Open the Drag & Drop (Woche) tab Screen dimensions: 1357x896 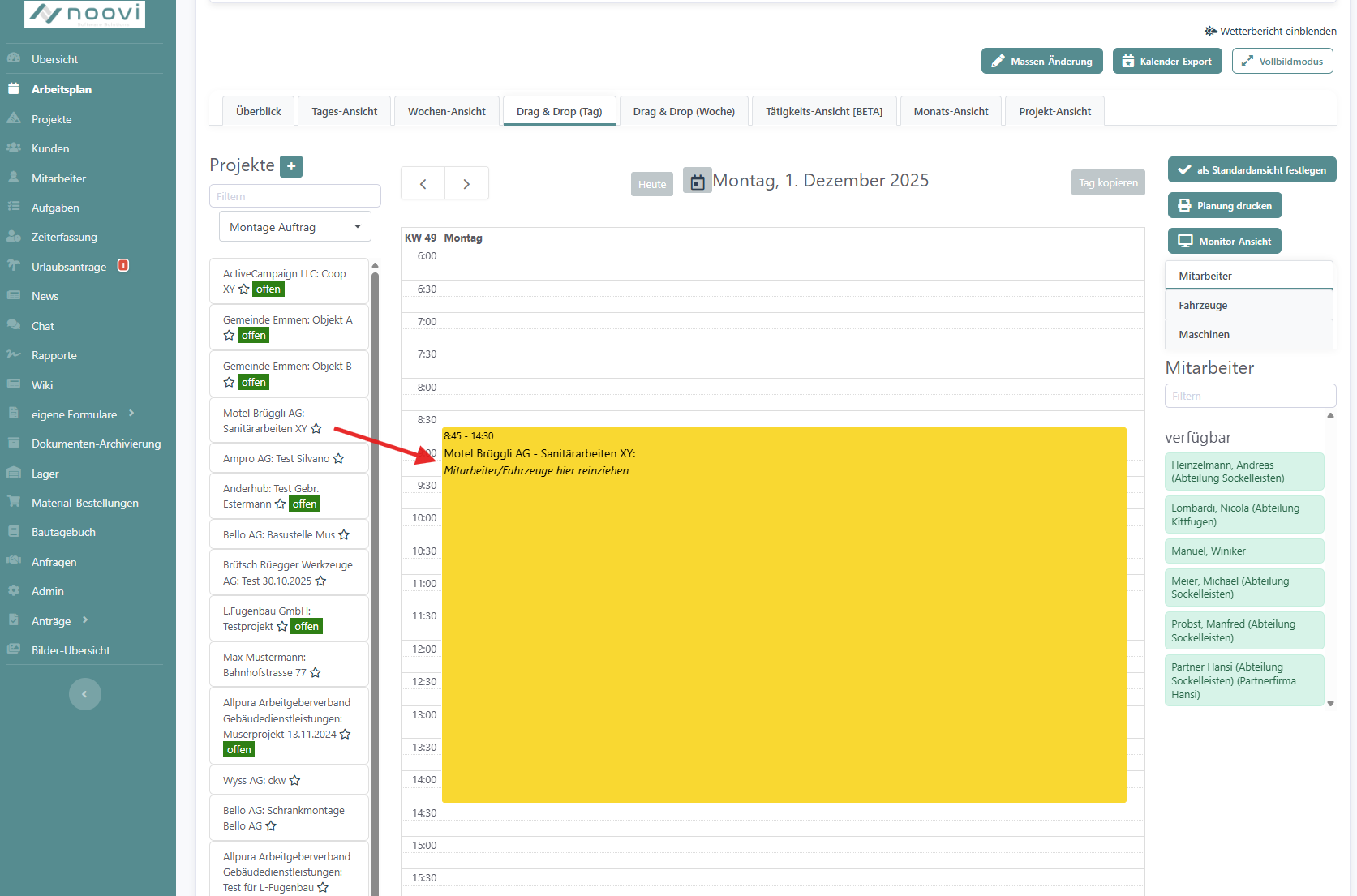point(684,111)
